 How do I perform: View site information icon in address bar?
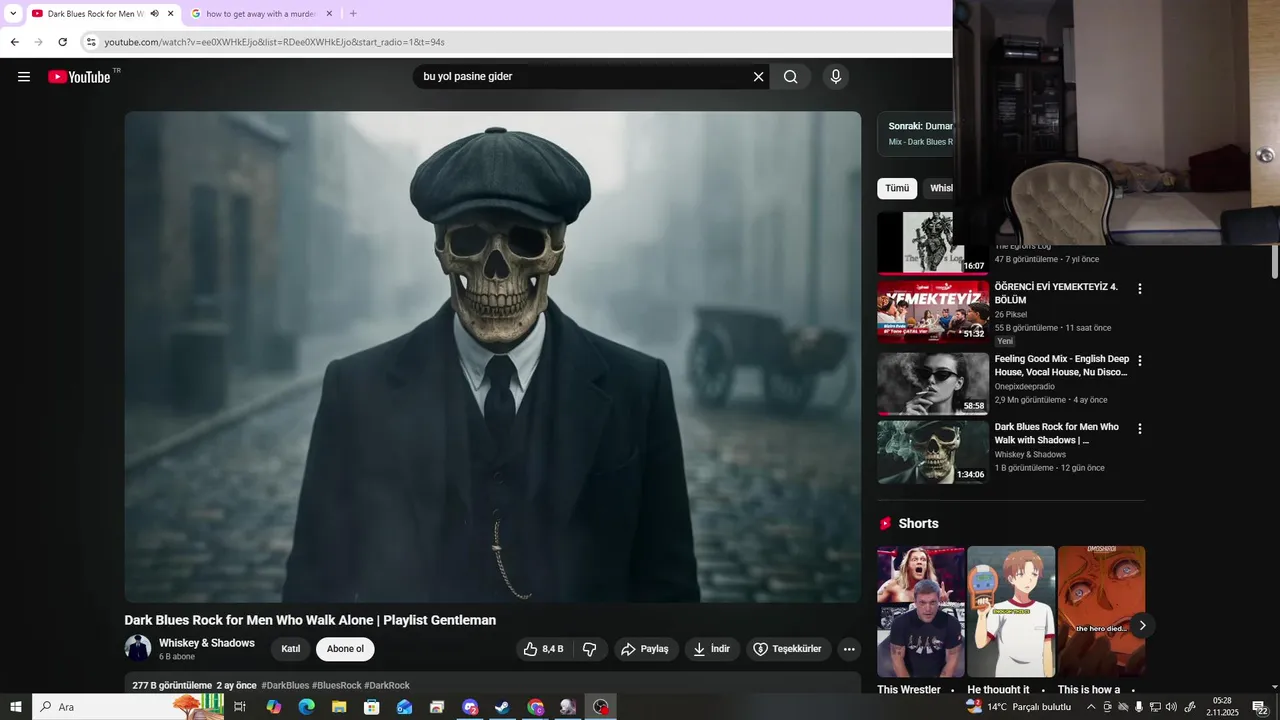[x=91, y=42]
